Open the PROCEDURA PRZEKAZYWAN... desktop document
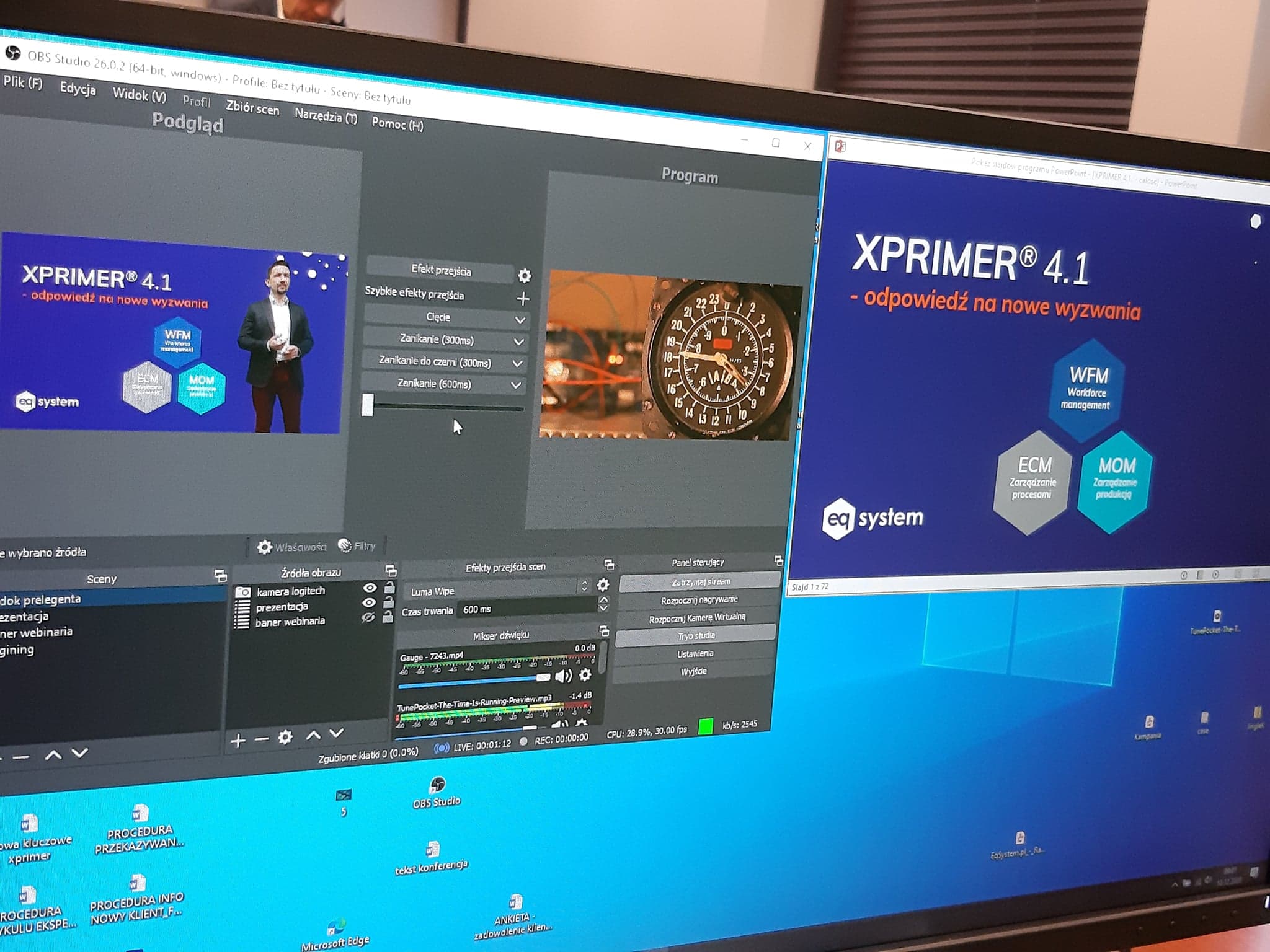Image resolution: width=1270 pixels, height=952 pixels. tap(140, 831)
